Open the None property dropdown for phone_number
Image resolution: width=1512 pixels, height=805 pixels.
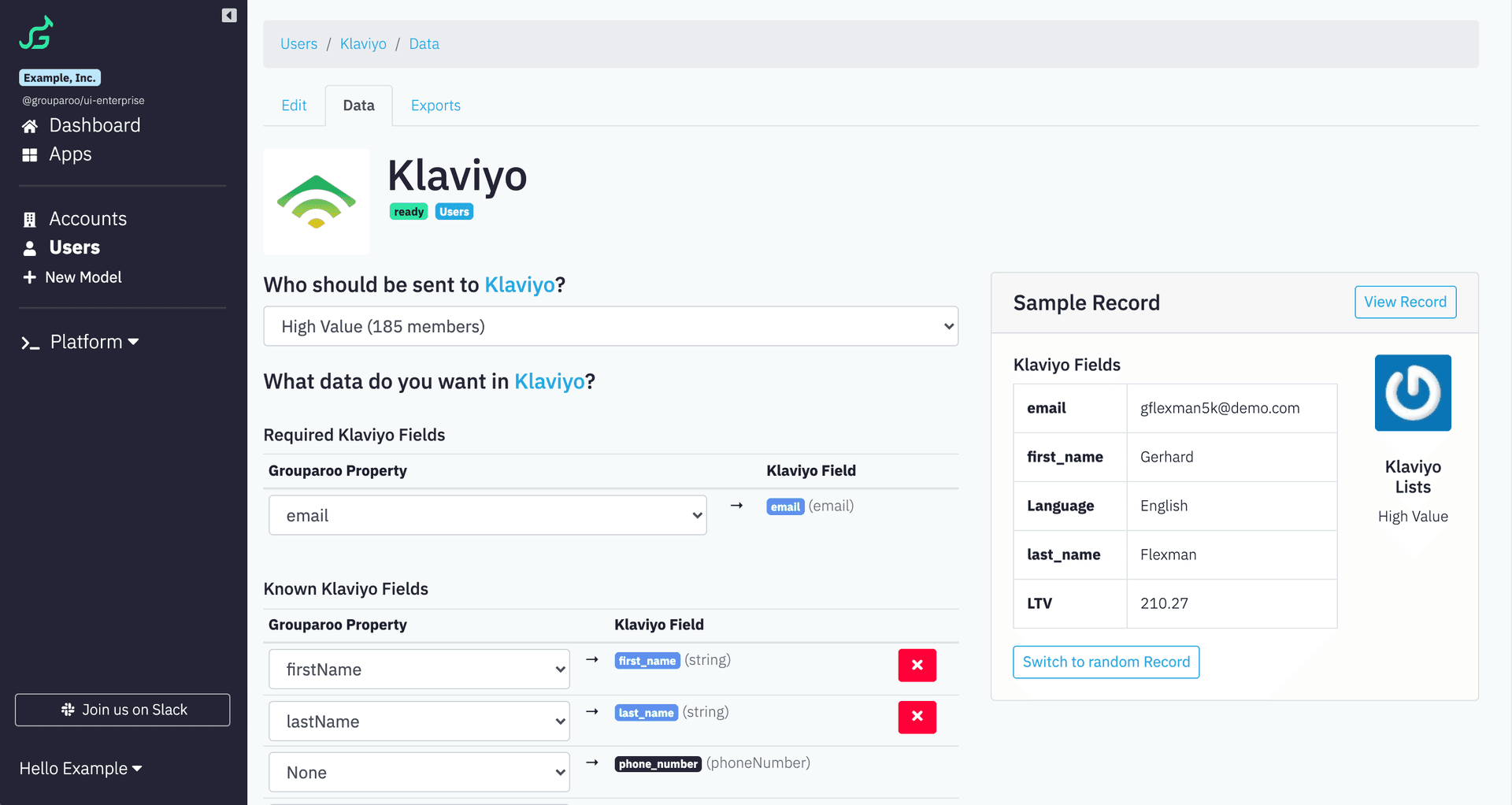click(x=419, y=773)
